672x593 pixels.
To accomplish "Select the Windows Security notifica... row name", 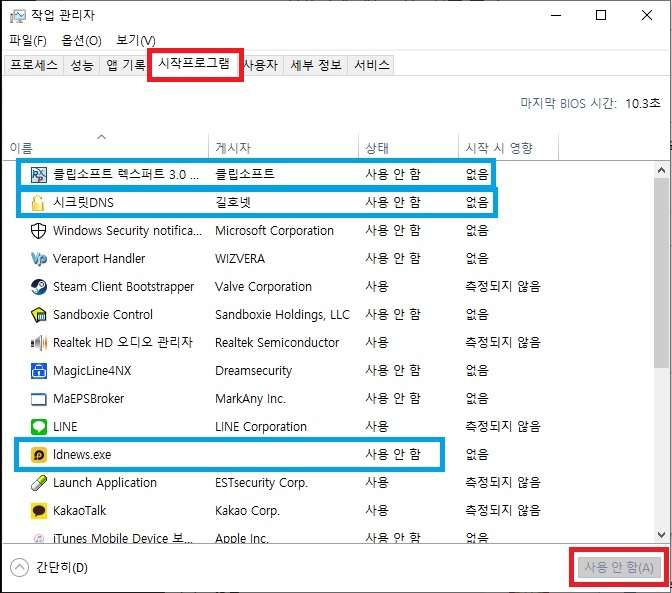I will 127,231.
